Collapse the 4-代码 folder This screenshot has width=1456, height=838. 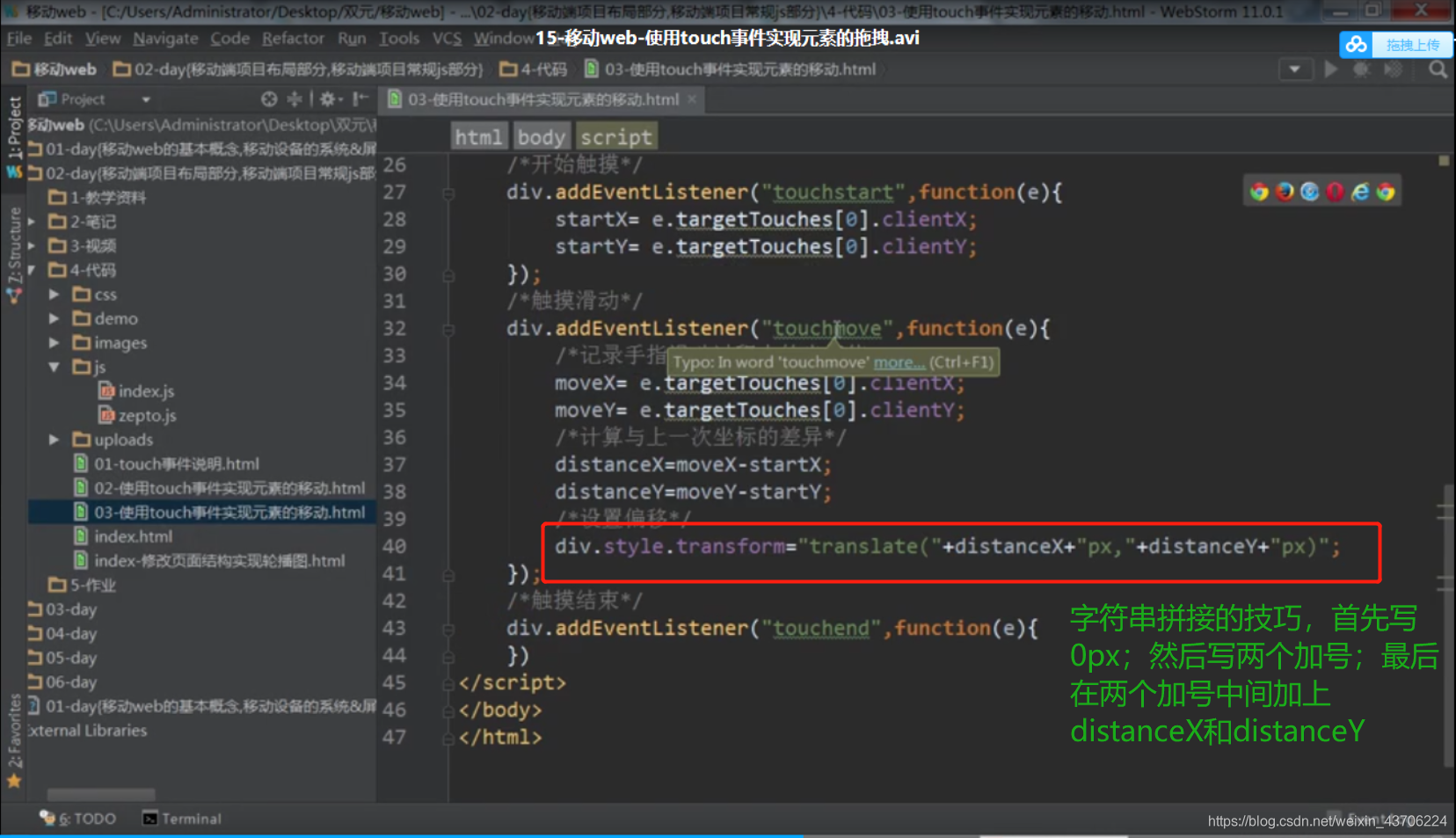click(32, 270)
